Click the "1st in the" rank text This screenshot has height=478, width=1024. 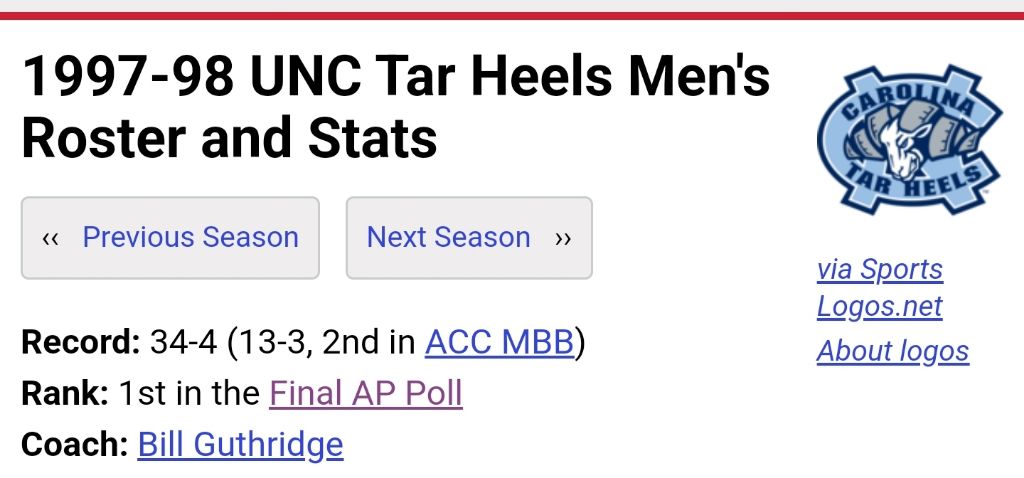(x=189, y=394)
